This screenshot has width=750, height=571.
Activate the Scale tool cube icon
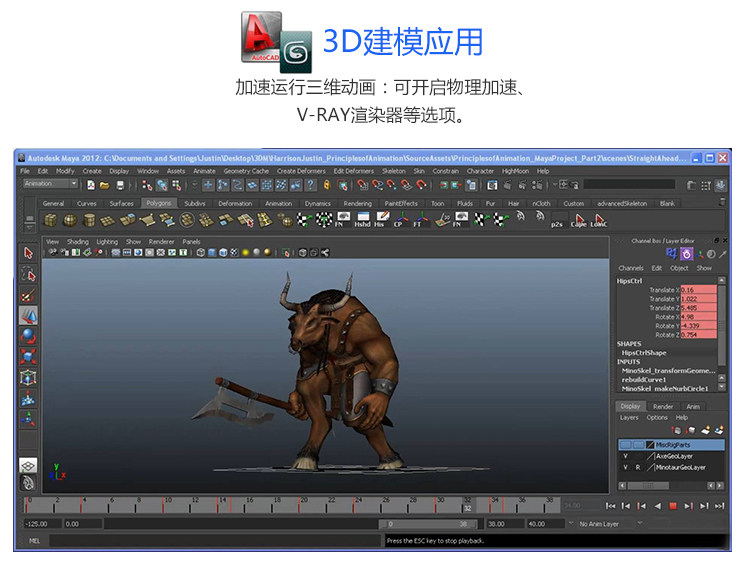pos(28,357)
